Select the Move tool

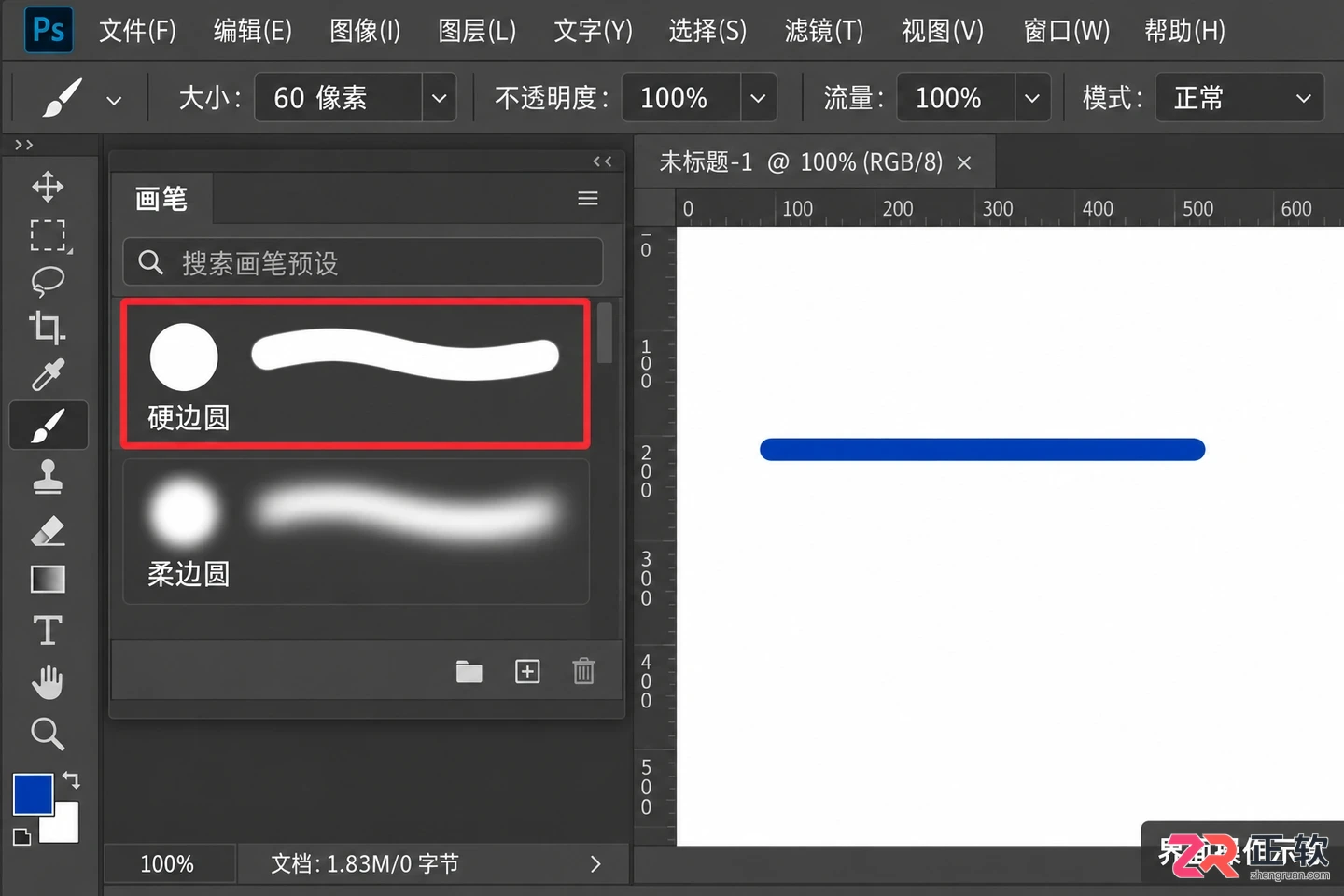[x=48, y=187]
